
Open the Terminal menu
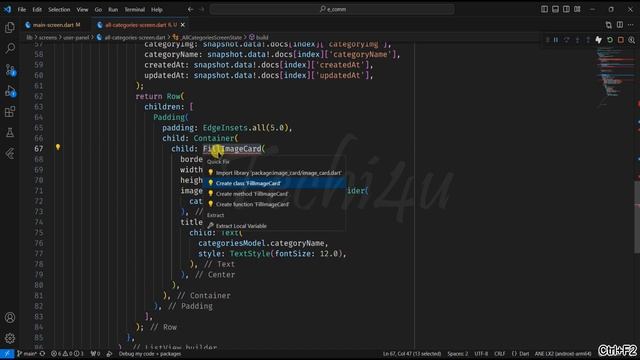click(x=134, y=9)
